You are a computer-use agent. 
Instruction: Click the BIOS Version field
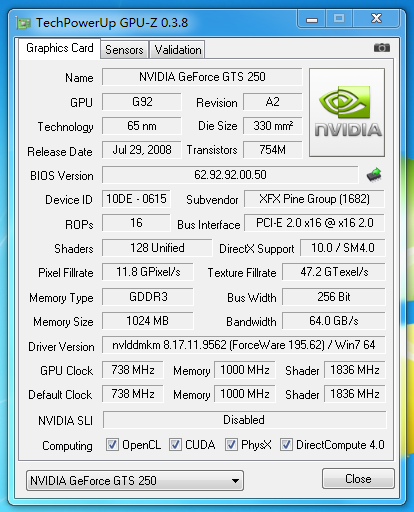230,175
